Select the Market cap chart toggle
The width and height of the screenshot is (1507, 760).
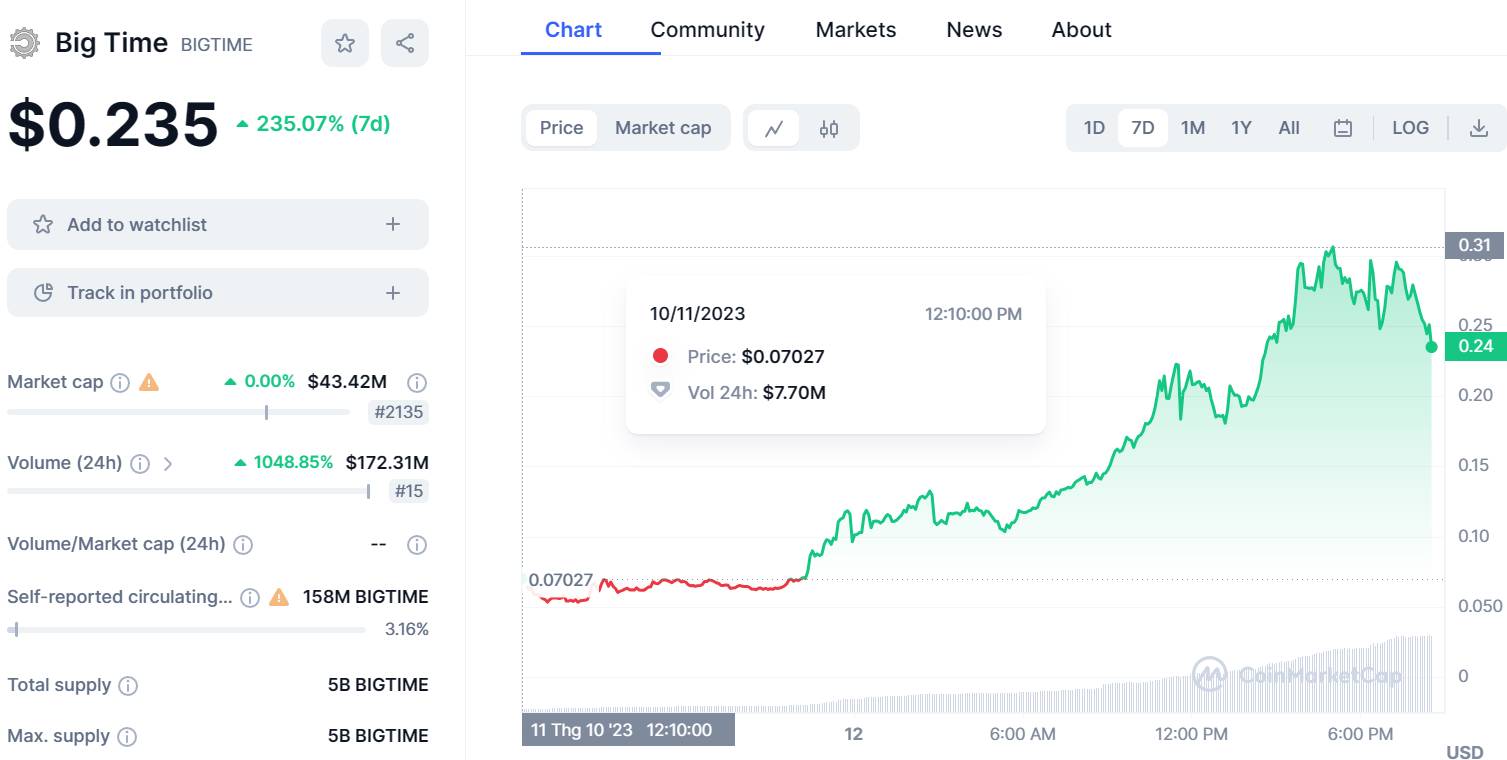pos(663,128)
